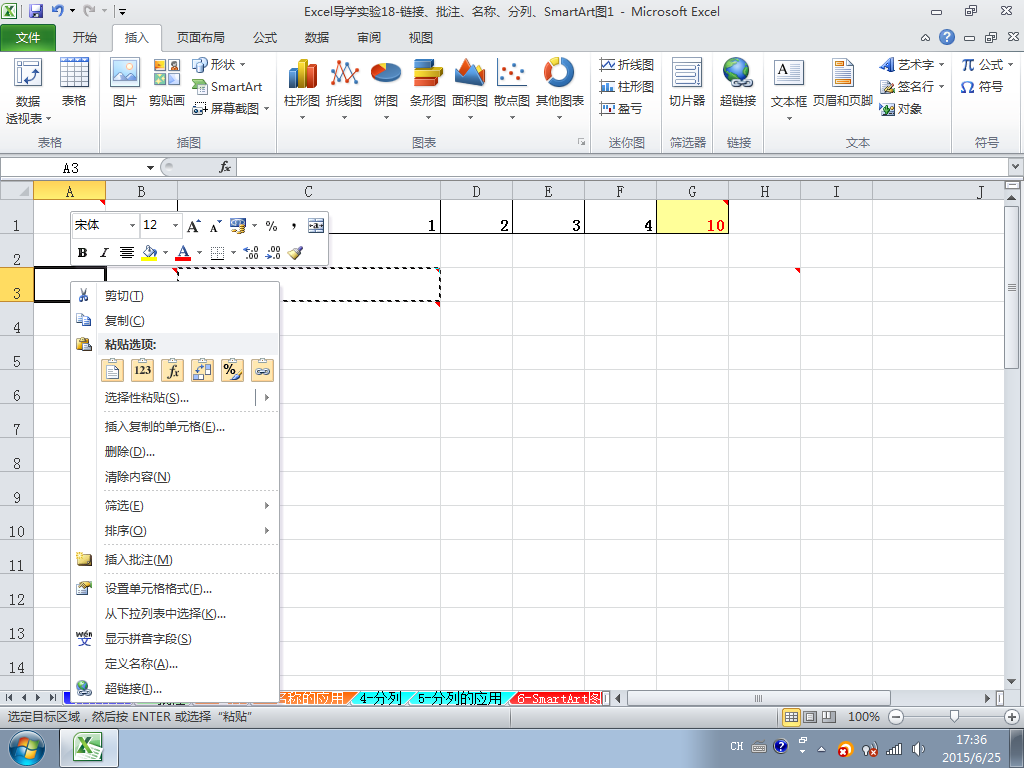The image size is (1024, 768).
Task: Toggle Italic in the mini toolbar
Action: tap(104, 253)
